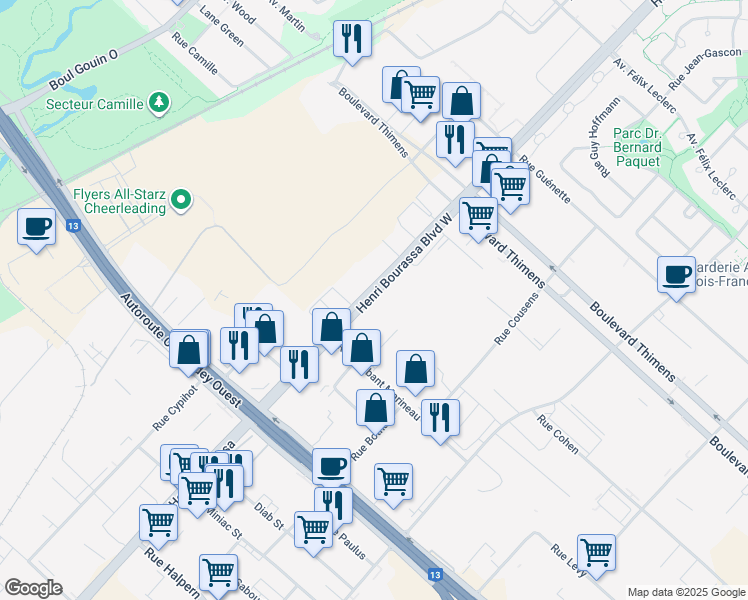This screenshot has width=748, height=600.
Task: Open the coffee cup marker beside Autoroute bottom center
Action: point(331,466)
